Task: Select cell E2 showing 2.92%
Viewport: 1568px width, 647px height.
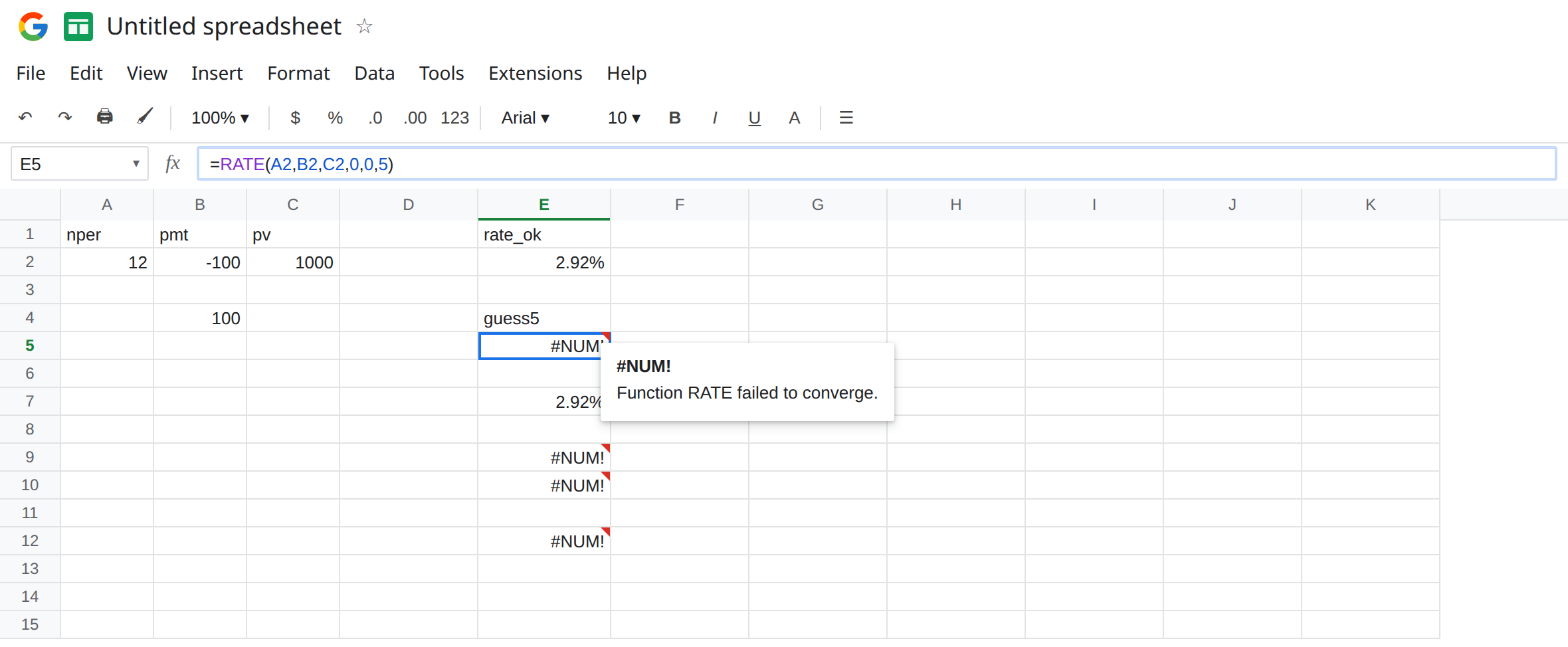Action: [x=544, y=262]
